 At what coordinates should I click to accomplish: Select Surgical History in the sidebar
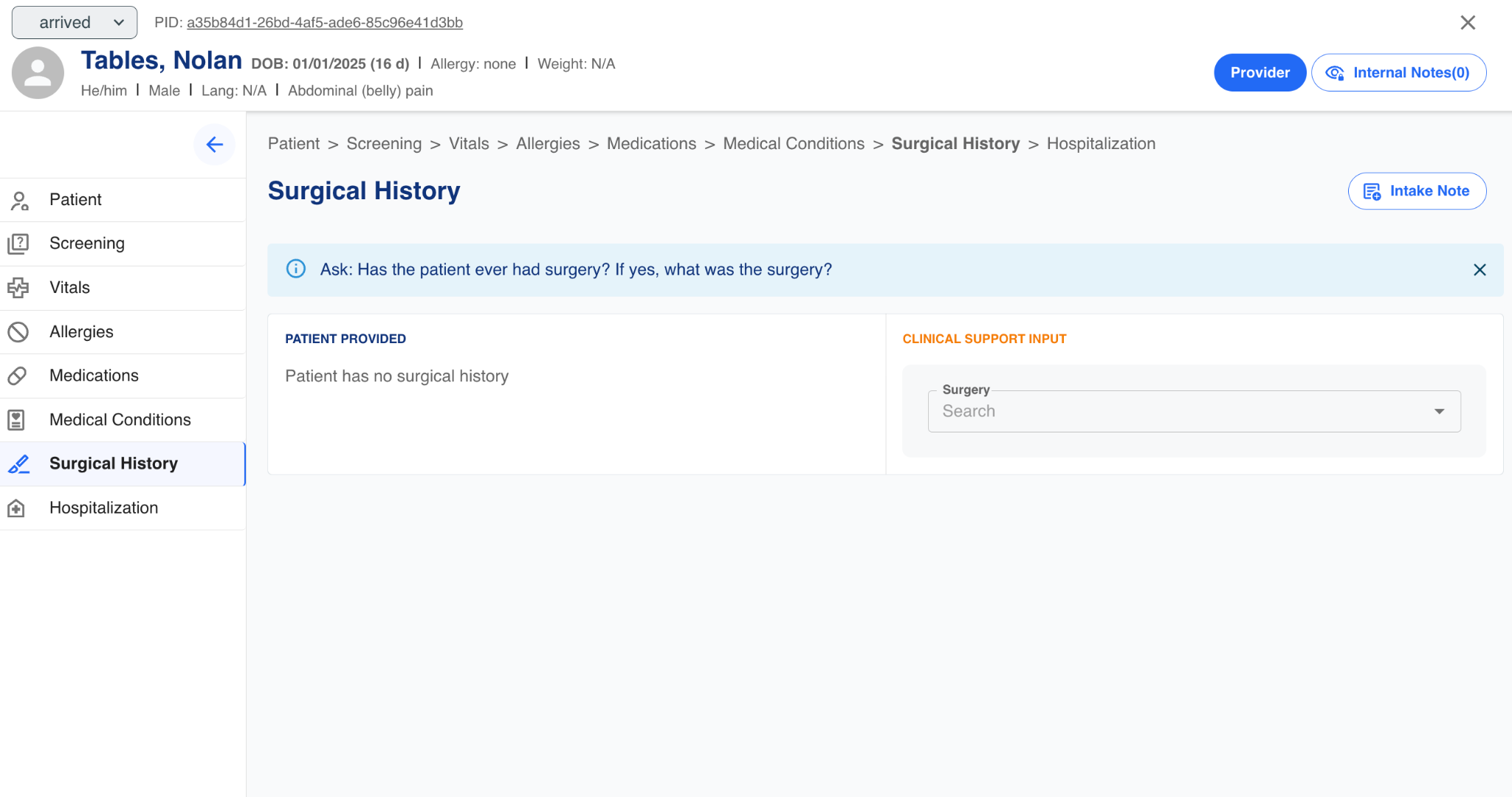coord(114,463)
